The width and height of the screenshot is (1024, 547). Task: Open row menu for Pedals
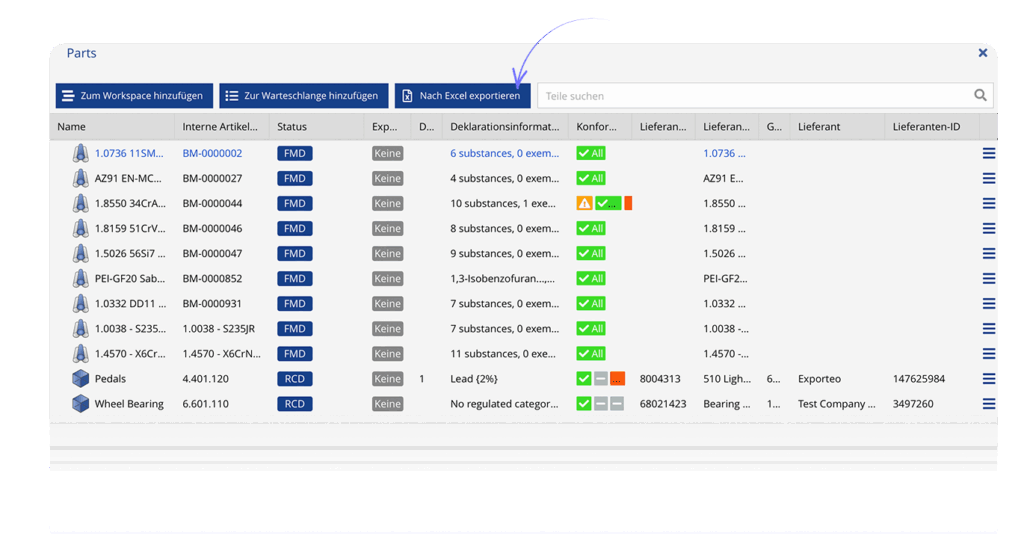click(989, 379)
